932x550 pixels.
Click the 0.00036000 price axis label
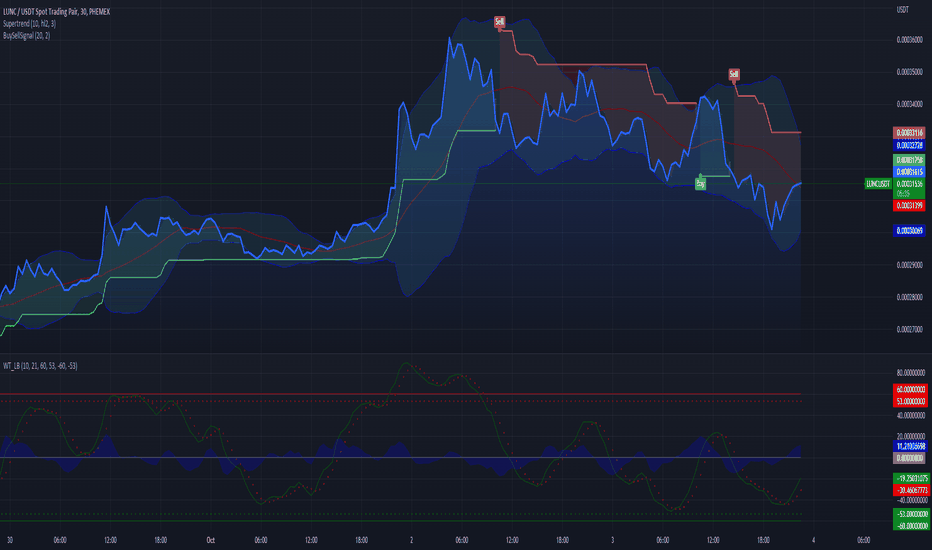coord(909,40)
